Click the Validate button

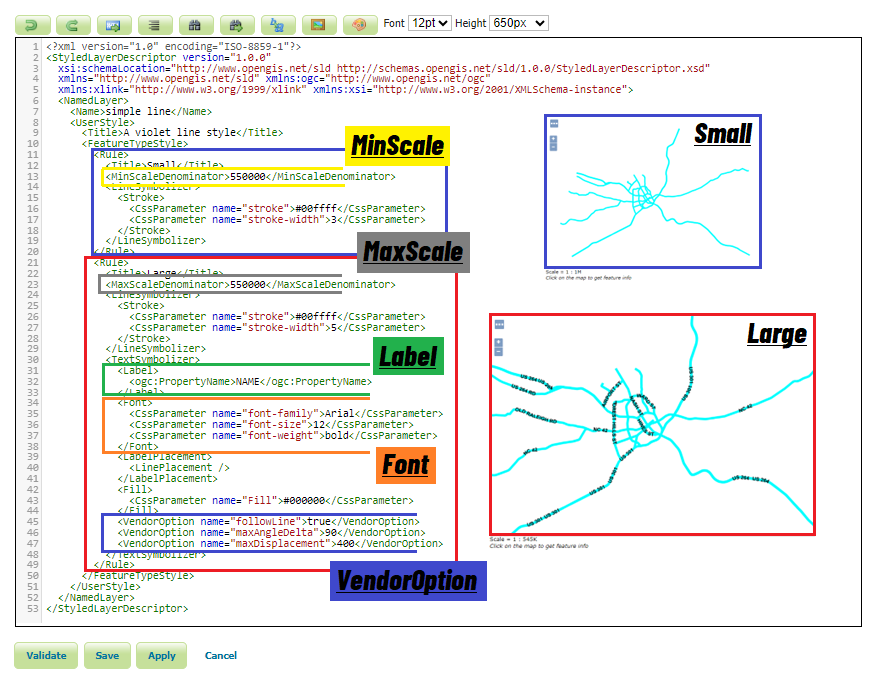tap(45, 655)
